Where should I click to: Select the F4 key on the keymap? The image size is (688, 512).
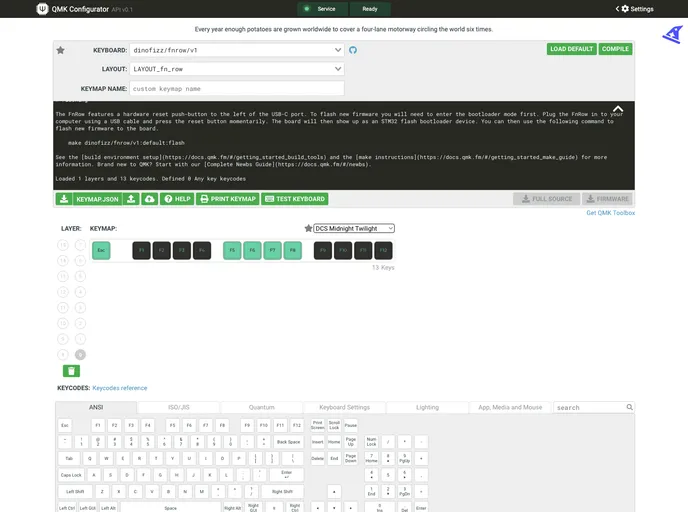(202, 251)
